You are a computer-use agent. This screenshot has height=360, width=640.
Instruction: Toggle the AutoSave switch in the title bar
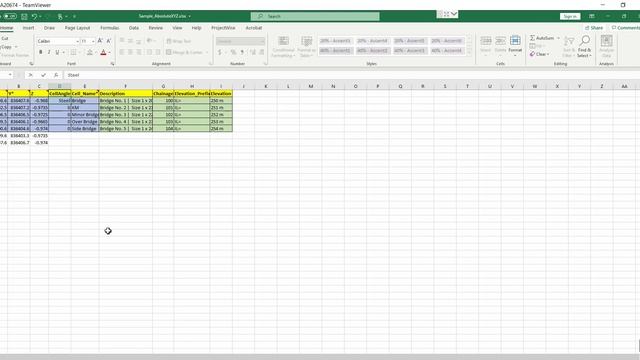click(x=10, y=16)
